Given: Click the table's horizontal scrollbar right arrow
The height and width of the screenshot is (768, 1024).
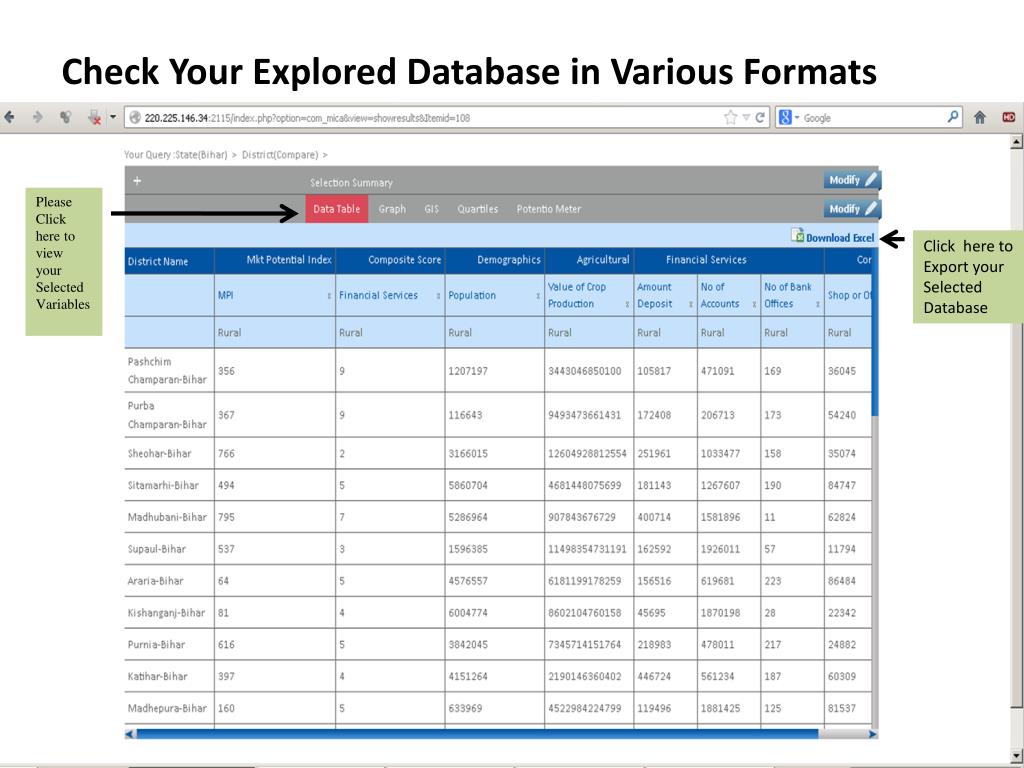Looking at the screenshot, I should coord(872,734).
